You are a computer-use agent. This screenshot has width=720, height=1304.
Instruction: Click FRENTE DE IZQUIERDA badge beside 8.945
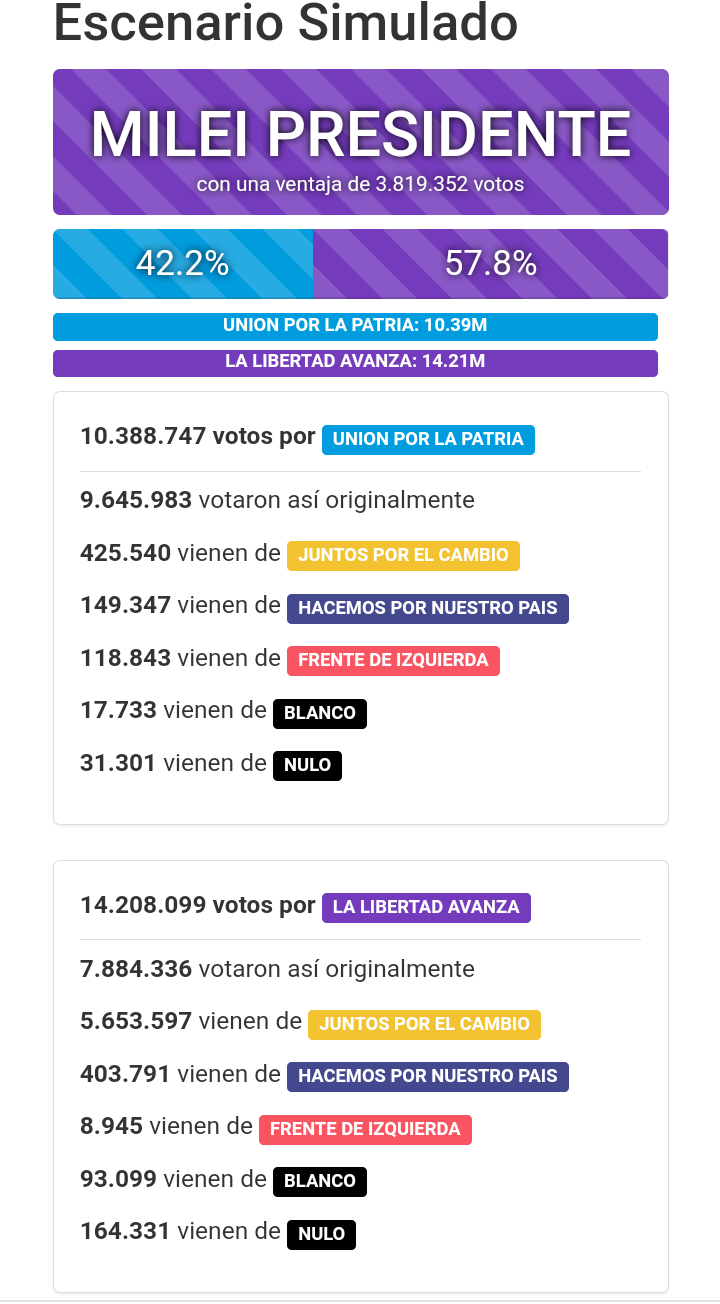tap(365, 1129)
